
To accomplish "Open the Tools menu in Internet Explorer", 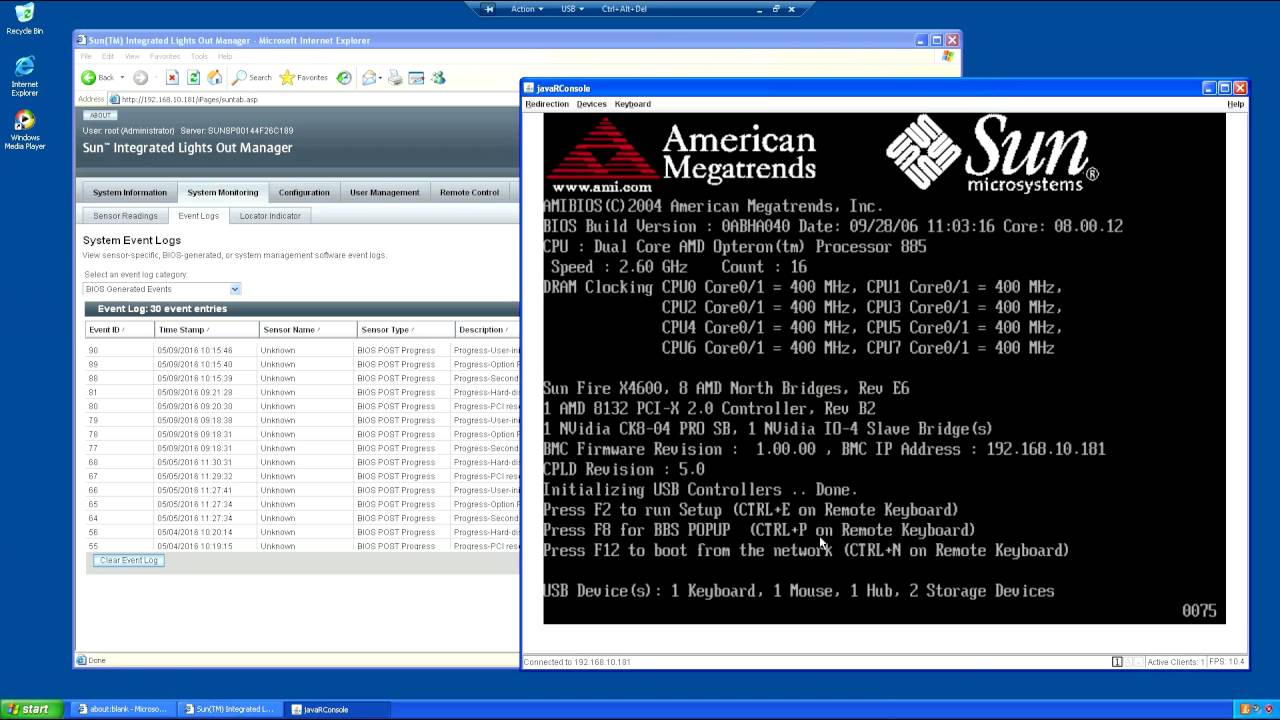I will pos(199,56).
